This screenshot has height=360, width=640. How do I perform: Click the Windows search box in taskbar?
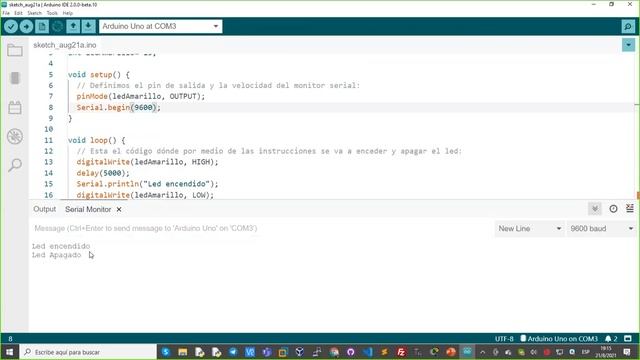(88, 352)
